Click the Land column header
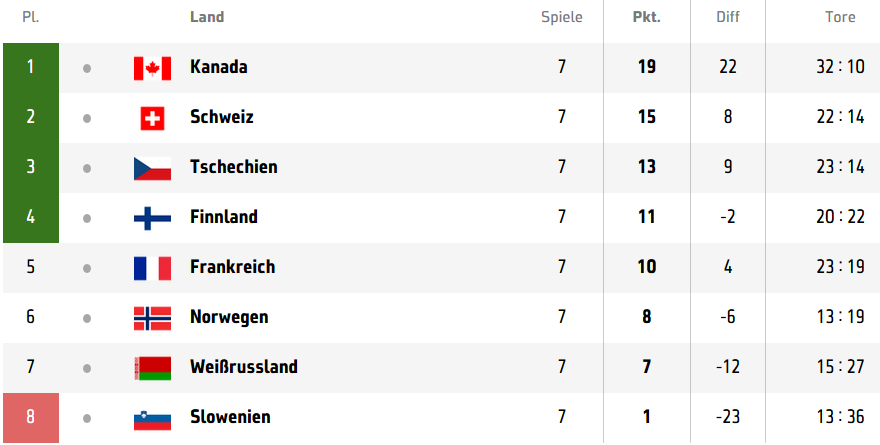 click(x=207, y=17)
